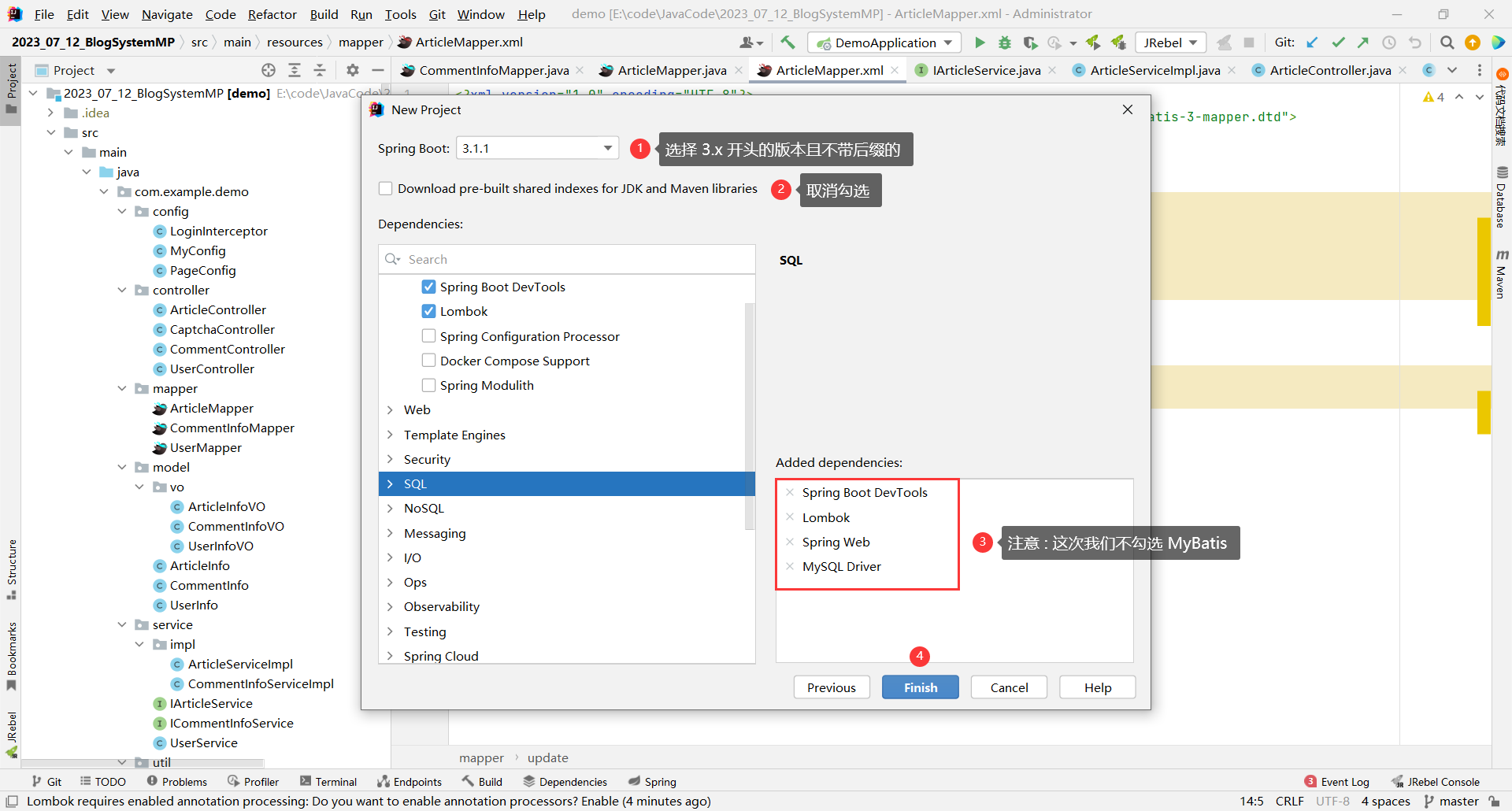Image resolution: width=1512 pixels, height=811 pixels.
Task: Focus the dependencies Search field
Action: 567,259
